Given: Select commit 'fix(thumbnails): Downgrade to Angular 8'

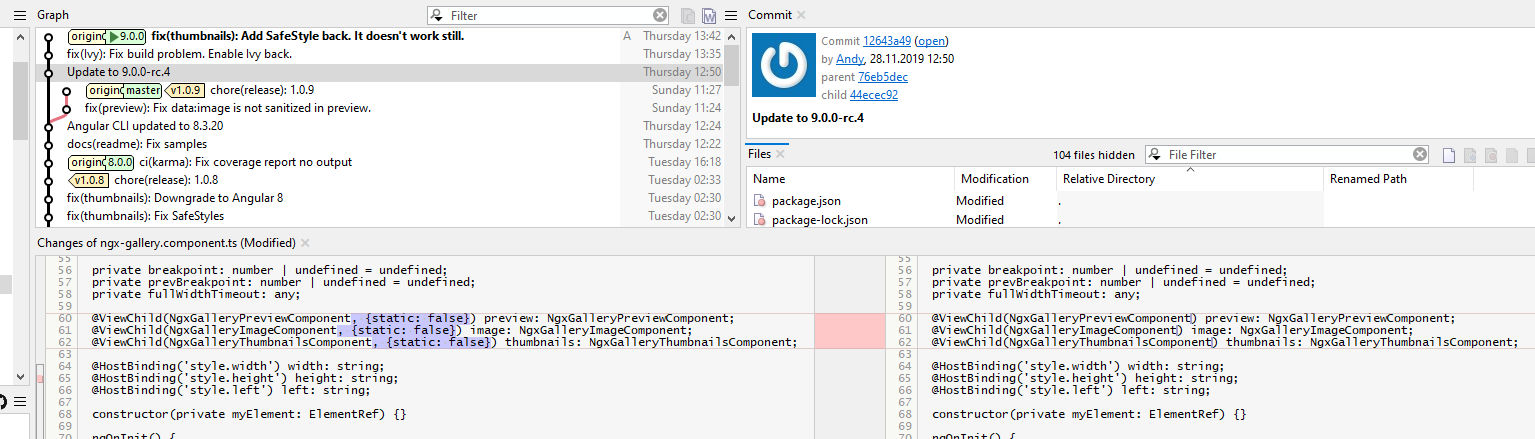Looking at the screenshot, I should click(380, 197).
